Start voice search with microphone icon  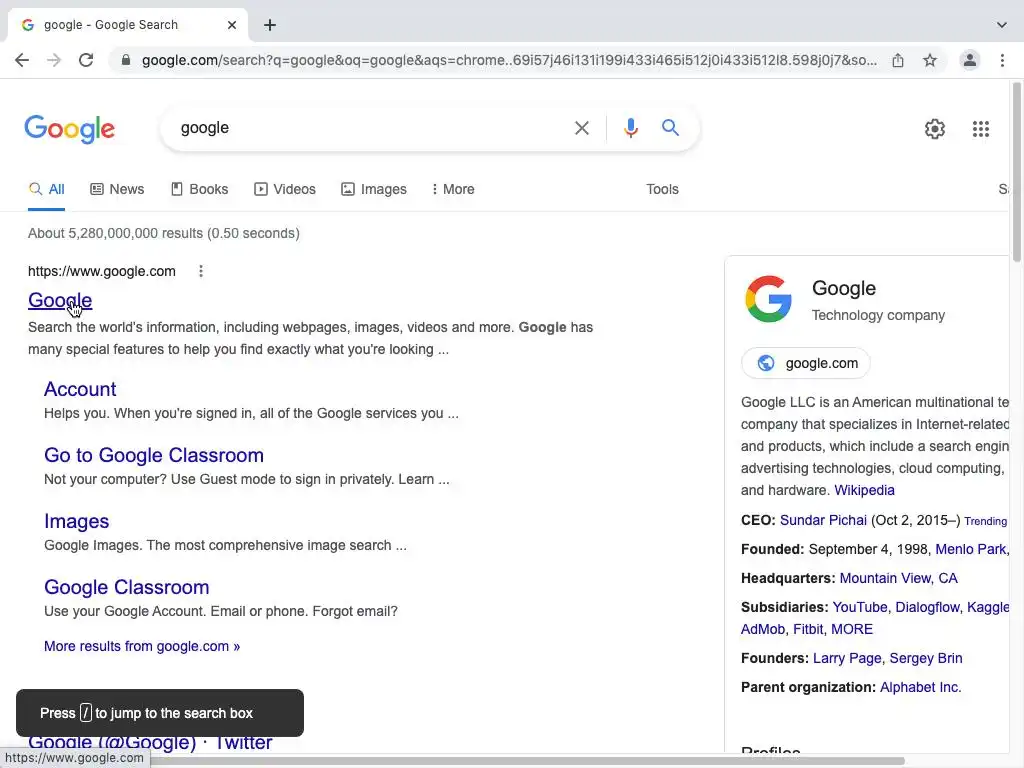[630, 128]
